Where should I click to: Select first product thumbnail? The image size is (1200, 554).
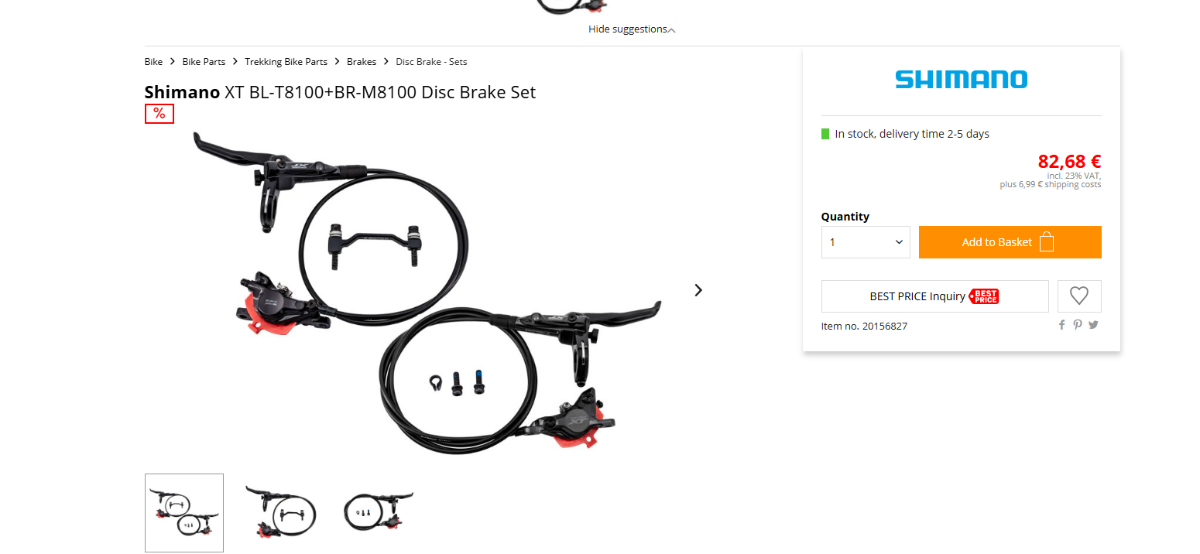pyautogui.click(x=184, y=512)
